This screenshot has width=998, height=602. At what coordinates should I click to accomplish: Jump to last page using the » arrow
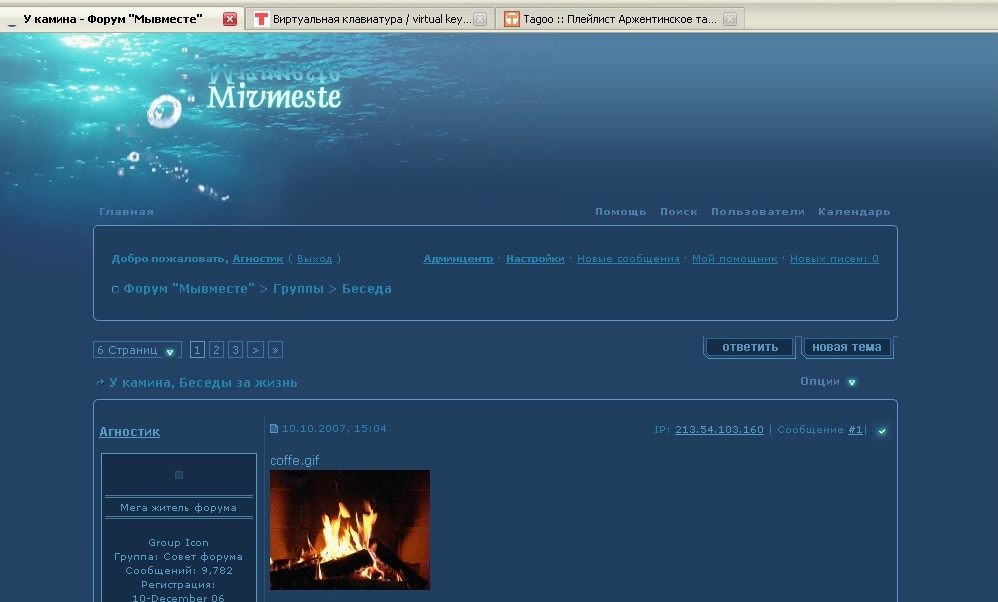275,350
